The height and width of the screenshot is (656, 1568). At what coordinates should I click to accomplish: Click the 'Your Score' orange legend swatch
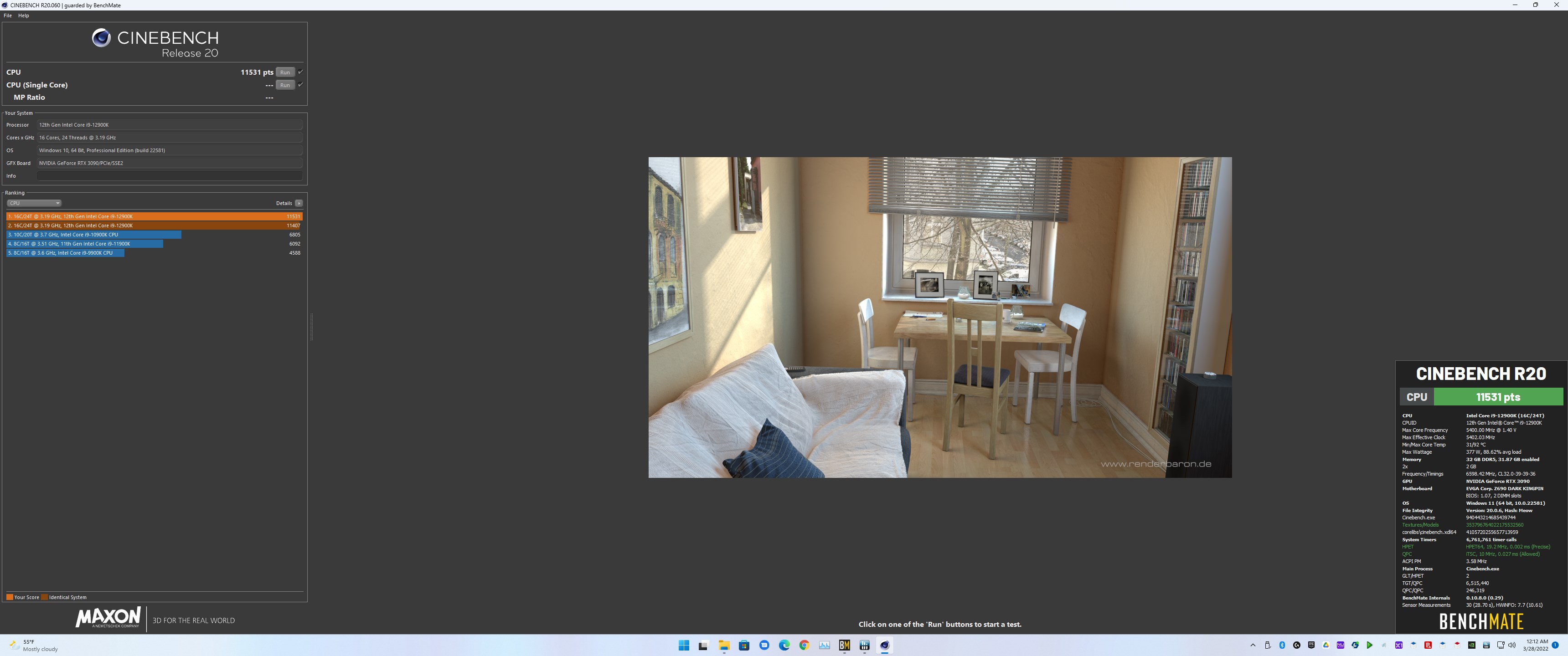click(10, 597)
